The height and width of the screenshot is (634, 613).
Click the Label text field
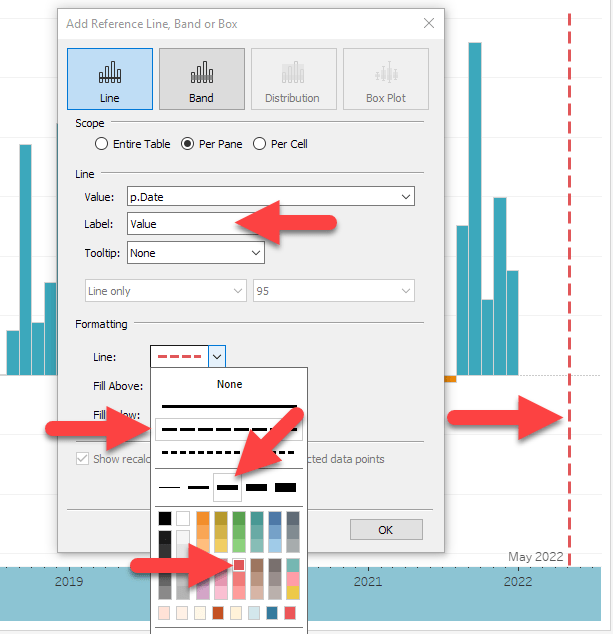click(180, 225)
